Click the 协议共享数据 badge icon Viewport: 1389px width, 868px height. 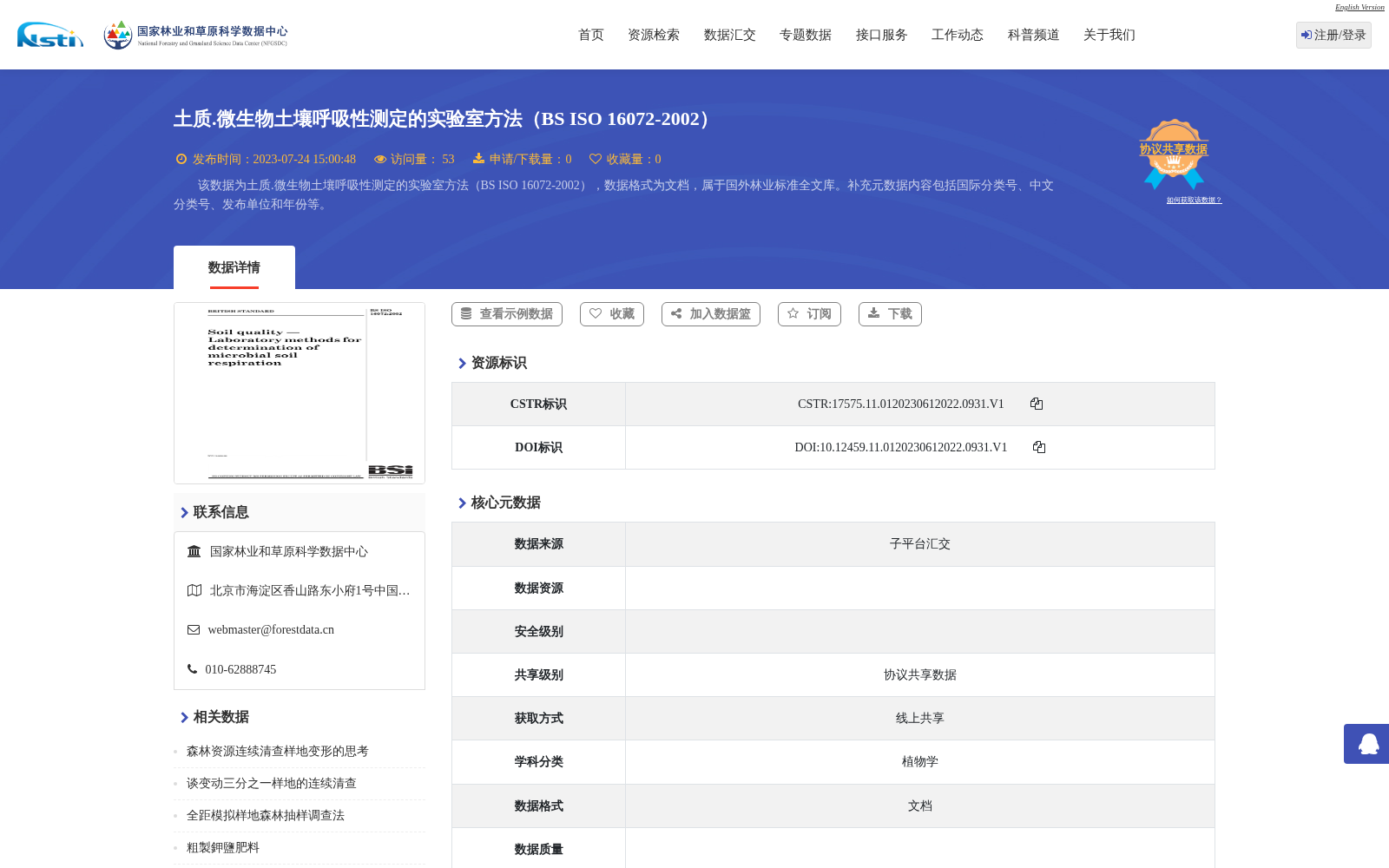1174,154
